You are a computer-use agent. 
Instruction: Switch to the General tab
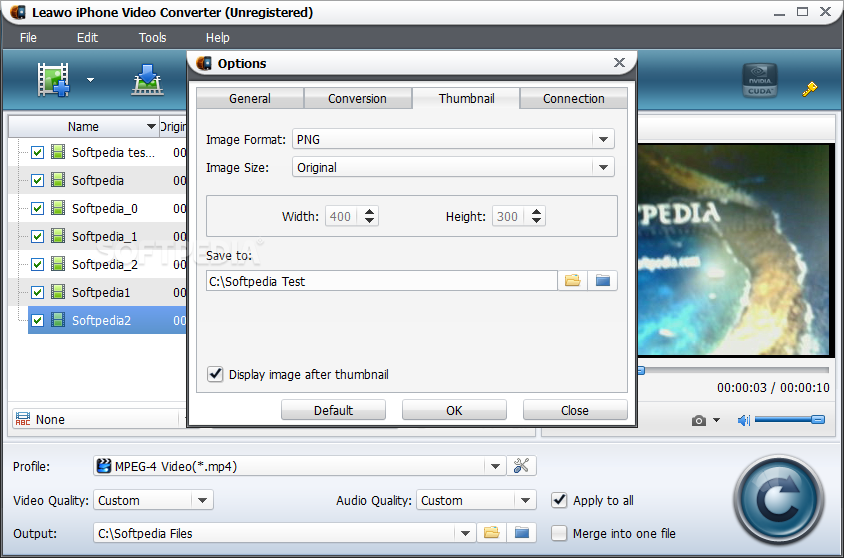tap(250, 98)
